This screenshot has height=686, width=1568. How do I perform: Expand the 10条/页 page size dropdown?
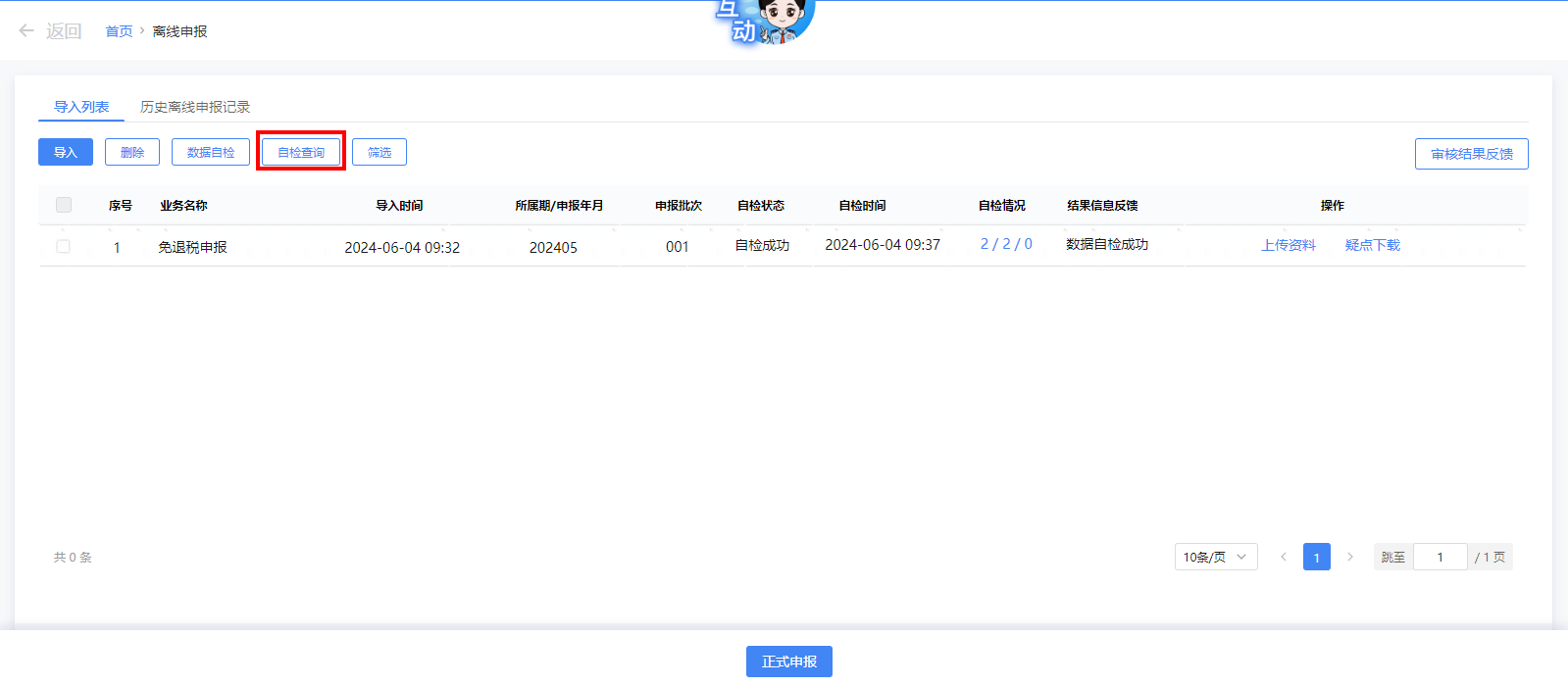(x=1215, y=557)
